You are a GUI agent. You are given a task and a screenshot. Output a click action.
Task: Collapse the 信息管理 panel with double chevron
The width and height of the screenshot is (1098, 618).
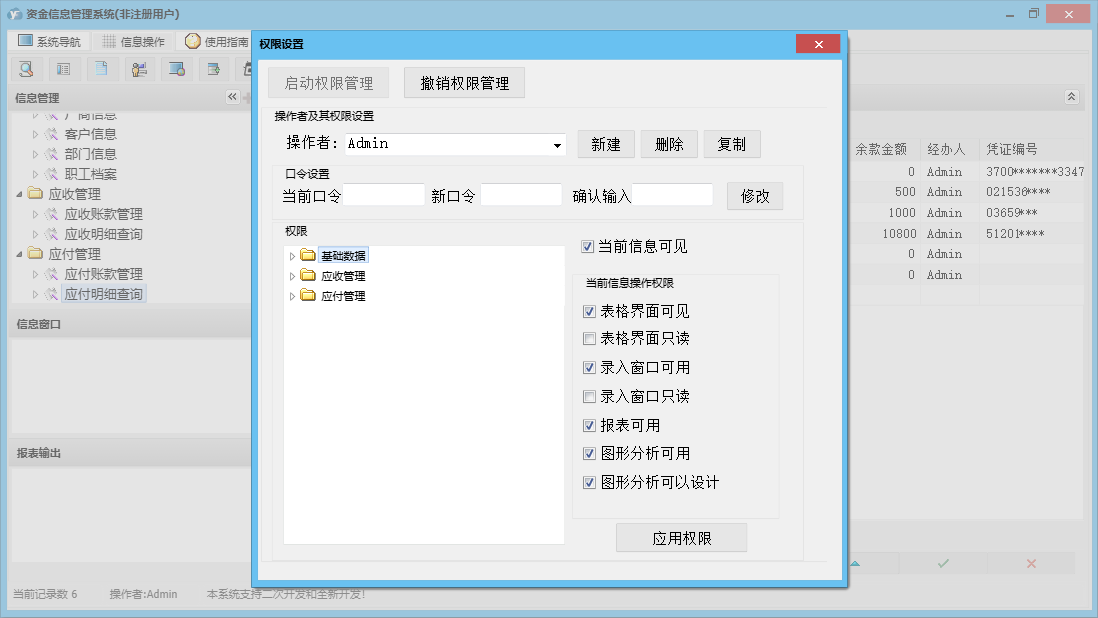[232, 97]
